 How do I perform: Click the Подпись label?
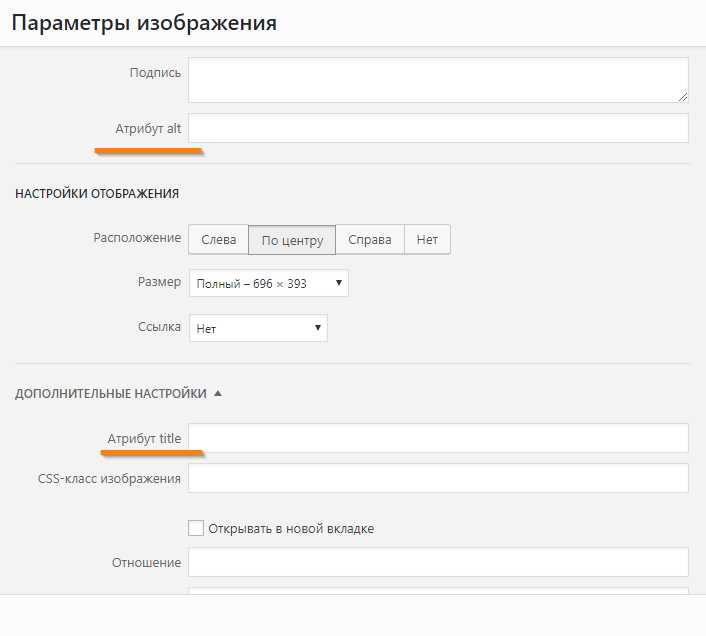click(x=155, y=72)
